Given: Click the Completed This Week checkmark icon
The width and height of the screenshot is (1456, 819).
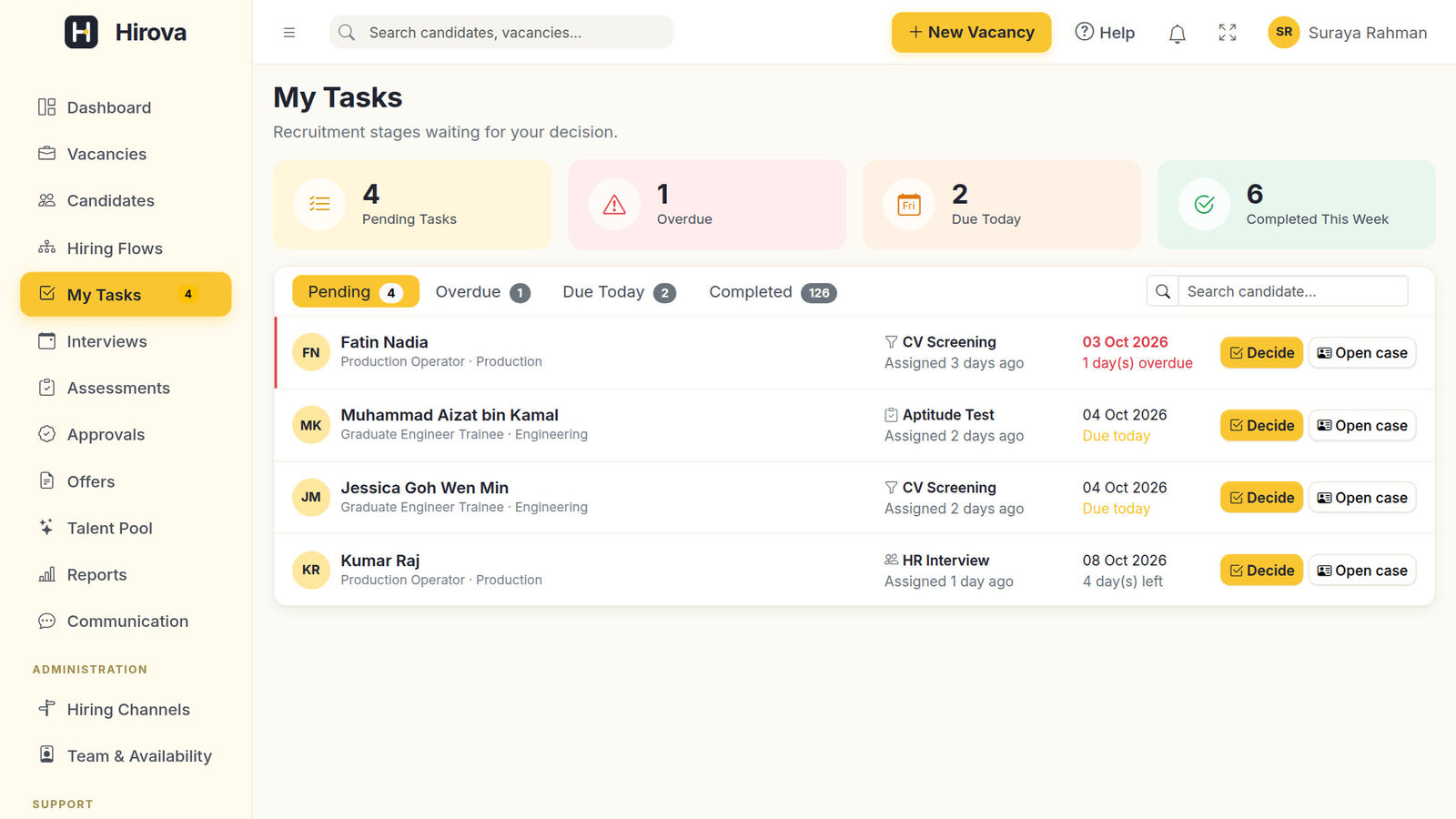Looking at the screenshot, I should coord(1204,204).
